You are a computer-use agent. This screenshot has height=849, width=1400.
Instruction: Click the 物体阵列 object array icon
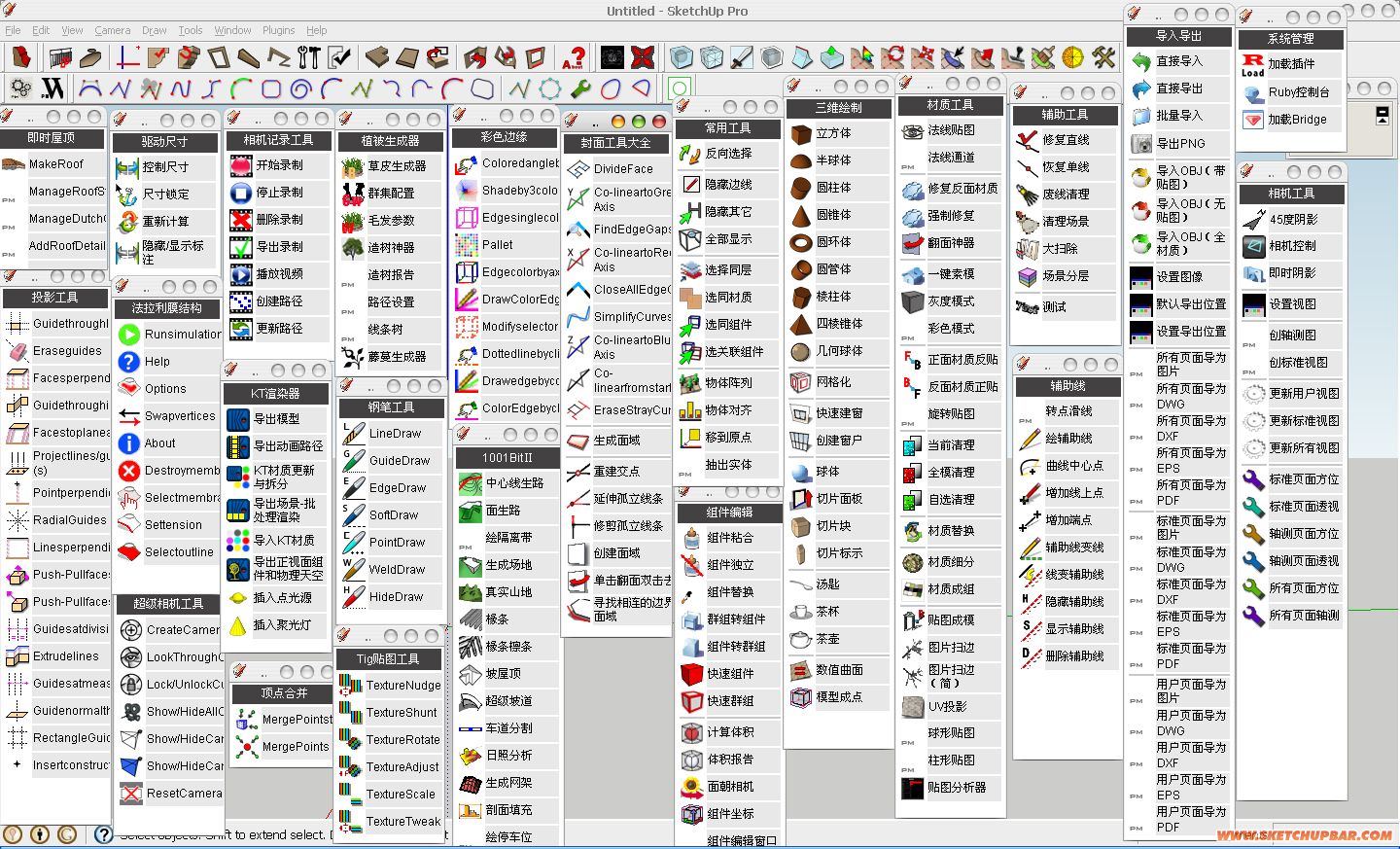[690, 383]
